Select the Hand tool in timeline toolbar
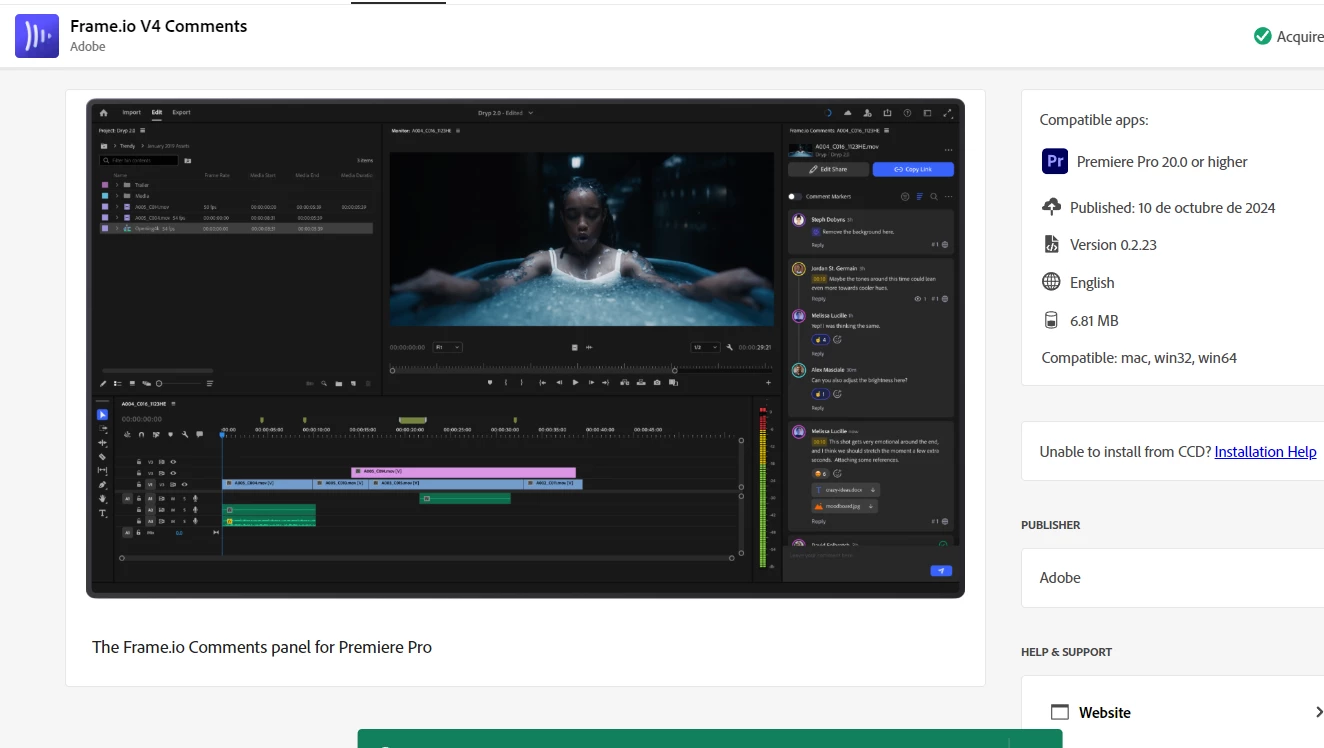The image size is (1324, 748). tap(102, 498)
